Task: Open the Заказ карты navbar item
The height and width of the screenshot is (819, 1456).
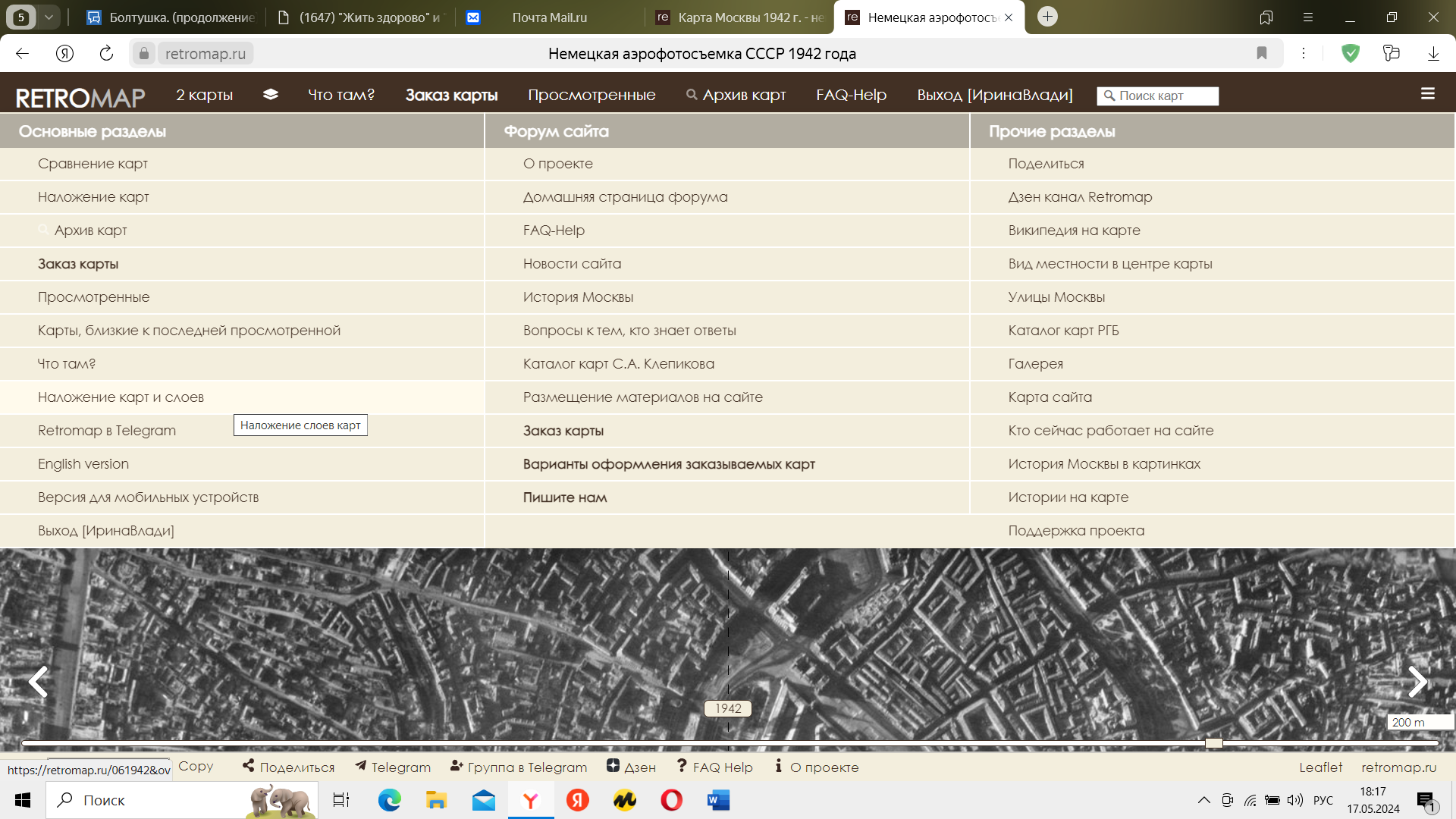Action: (451, 95)
